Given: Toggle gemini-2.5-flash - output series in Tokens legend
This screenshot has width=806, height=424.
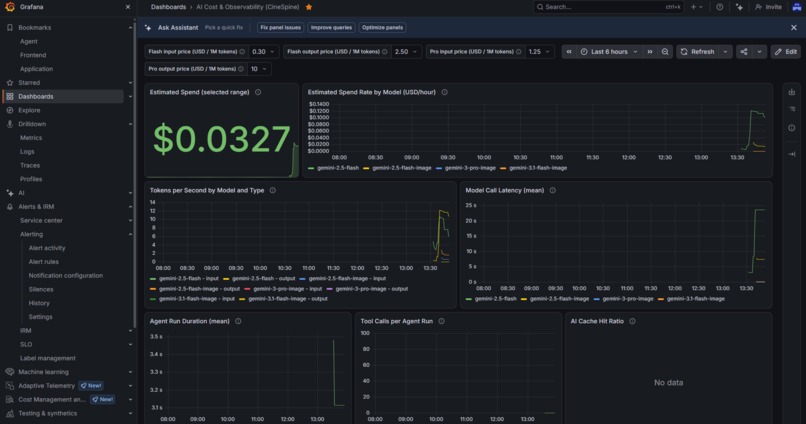Looking at the screenshot, I should pos(259,279).
